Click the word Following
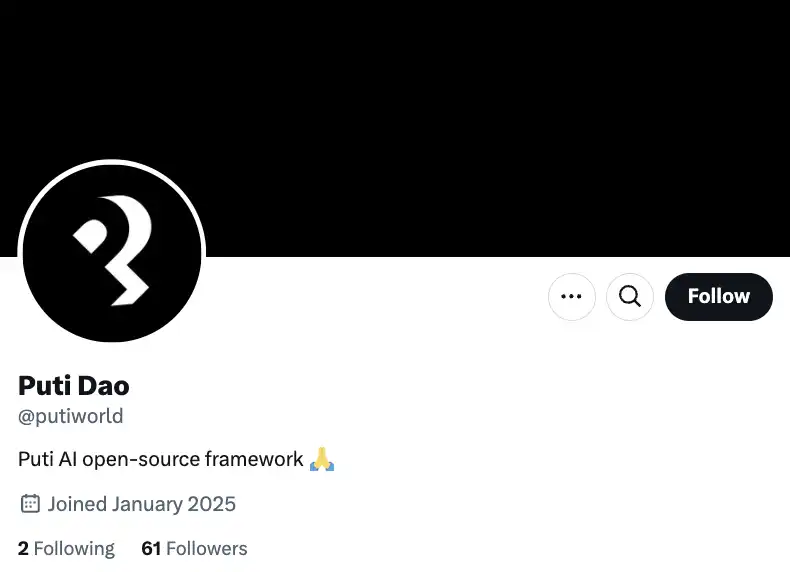This screenshot has height=572, width=790. pos(74,549)
